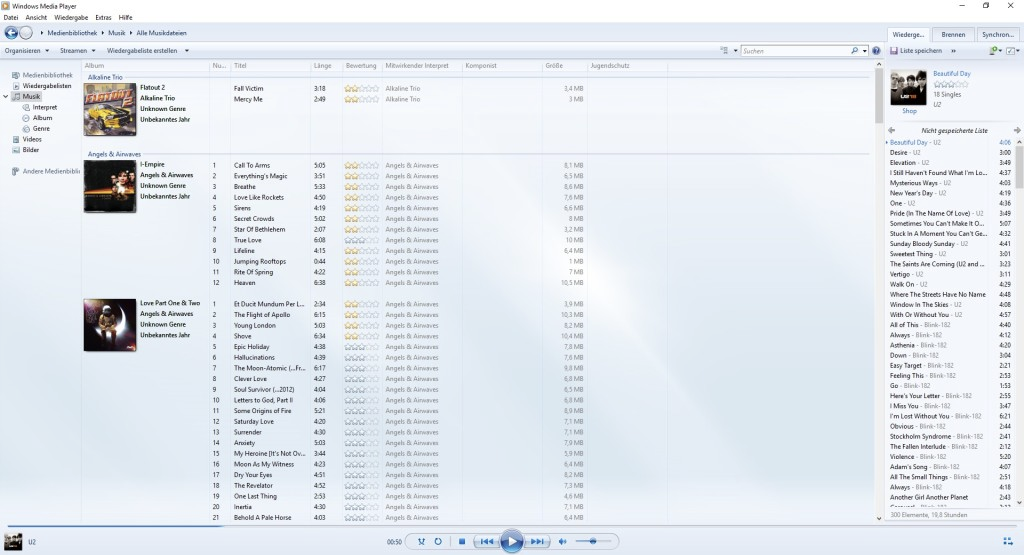
Task: Open the view options dropdown arrow
Action: coord(735,51)
